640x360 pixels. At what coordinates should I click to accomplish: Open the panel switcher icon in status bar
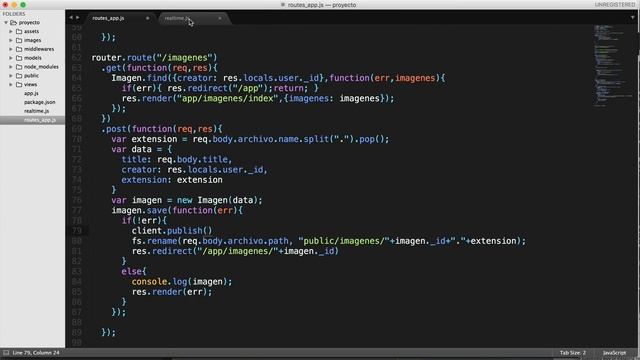tap(6, 353)
